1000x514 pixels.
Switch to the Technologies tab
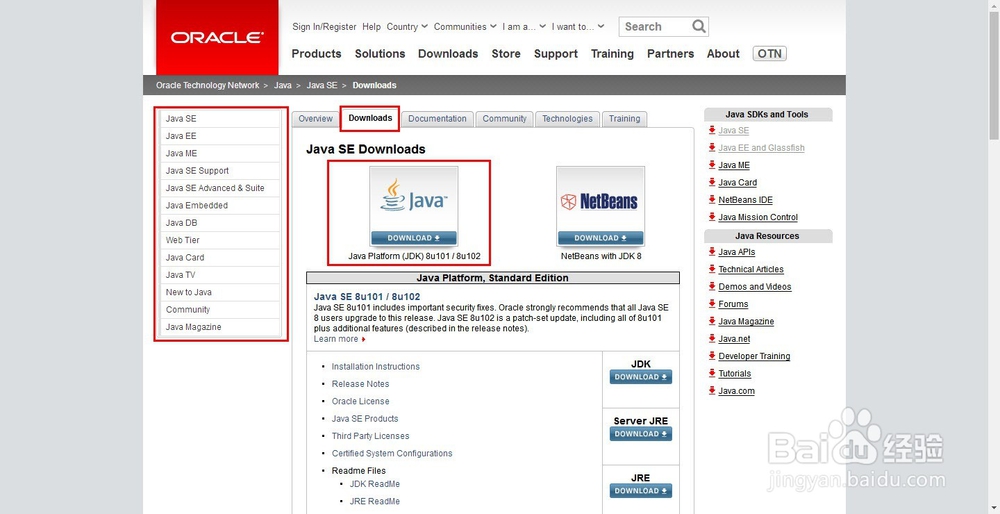[x=567, y=119]
